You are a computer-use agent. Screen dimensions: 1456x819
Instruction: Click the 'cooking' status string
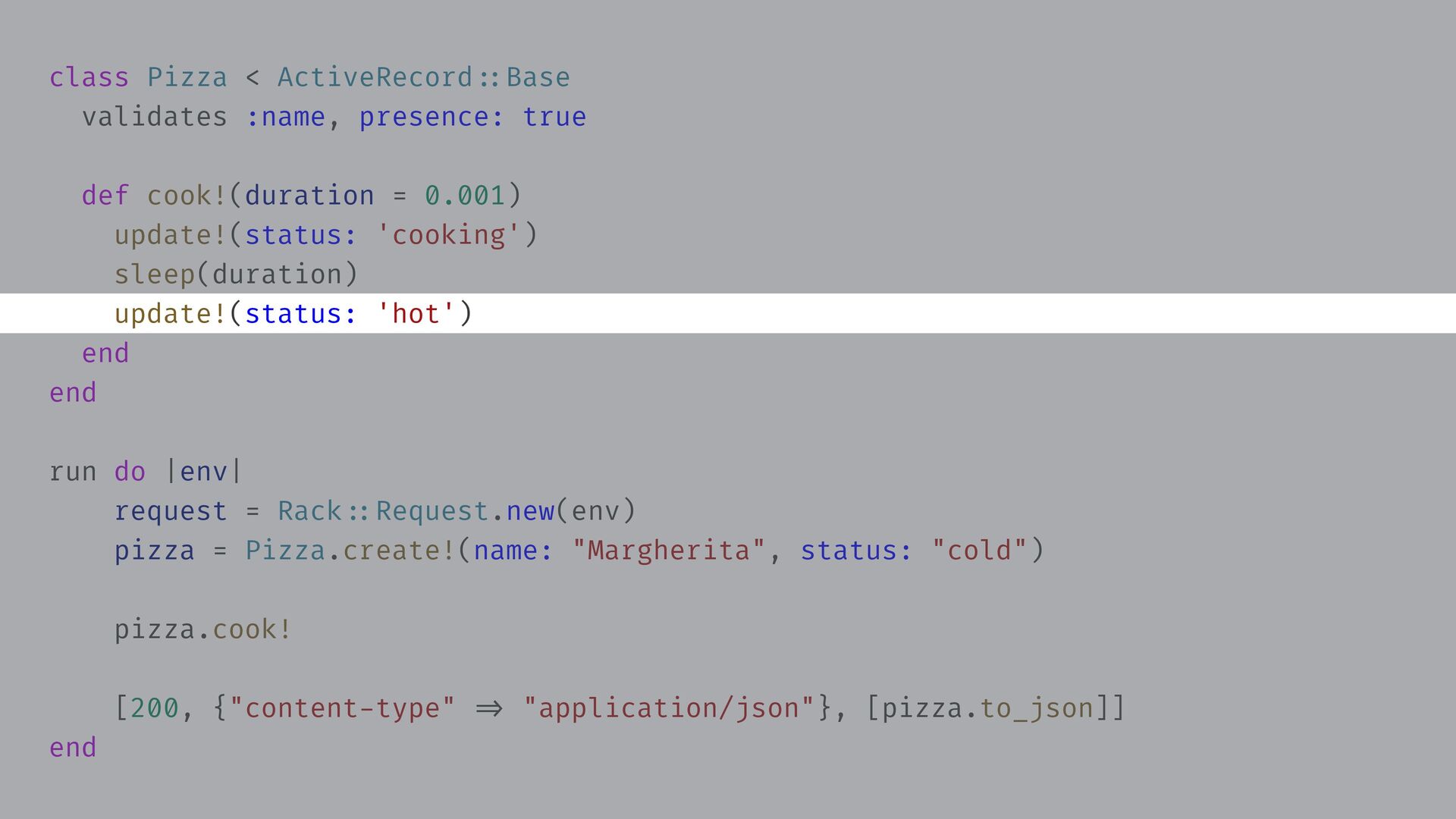tap(447, 235)
